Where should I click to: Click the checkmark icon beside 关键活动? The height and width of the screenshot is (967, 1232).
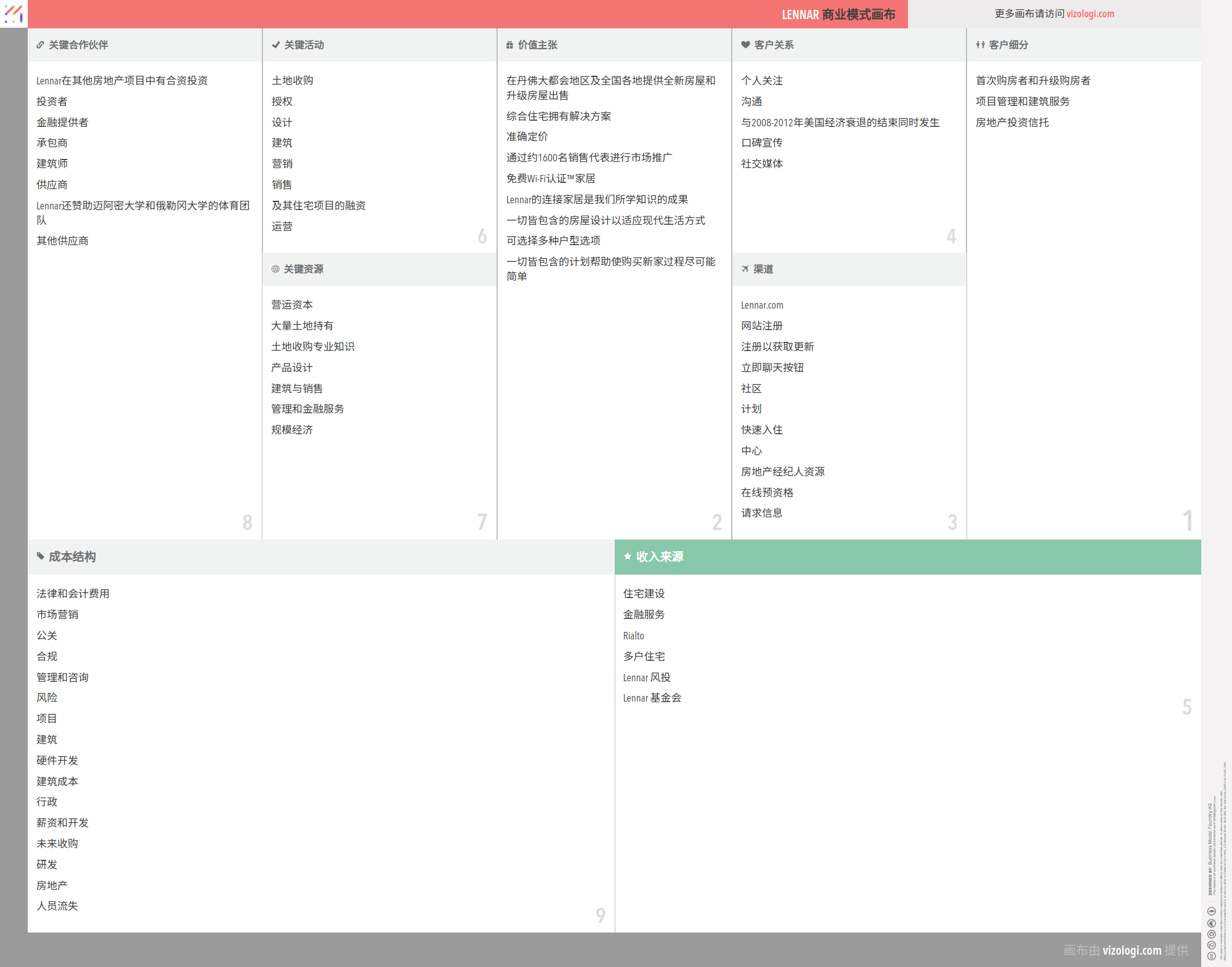pyautogui.click(x=276, y=45)
